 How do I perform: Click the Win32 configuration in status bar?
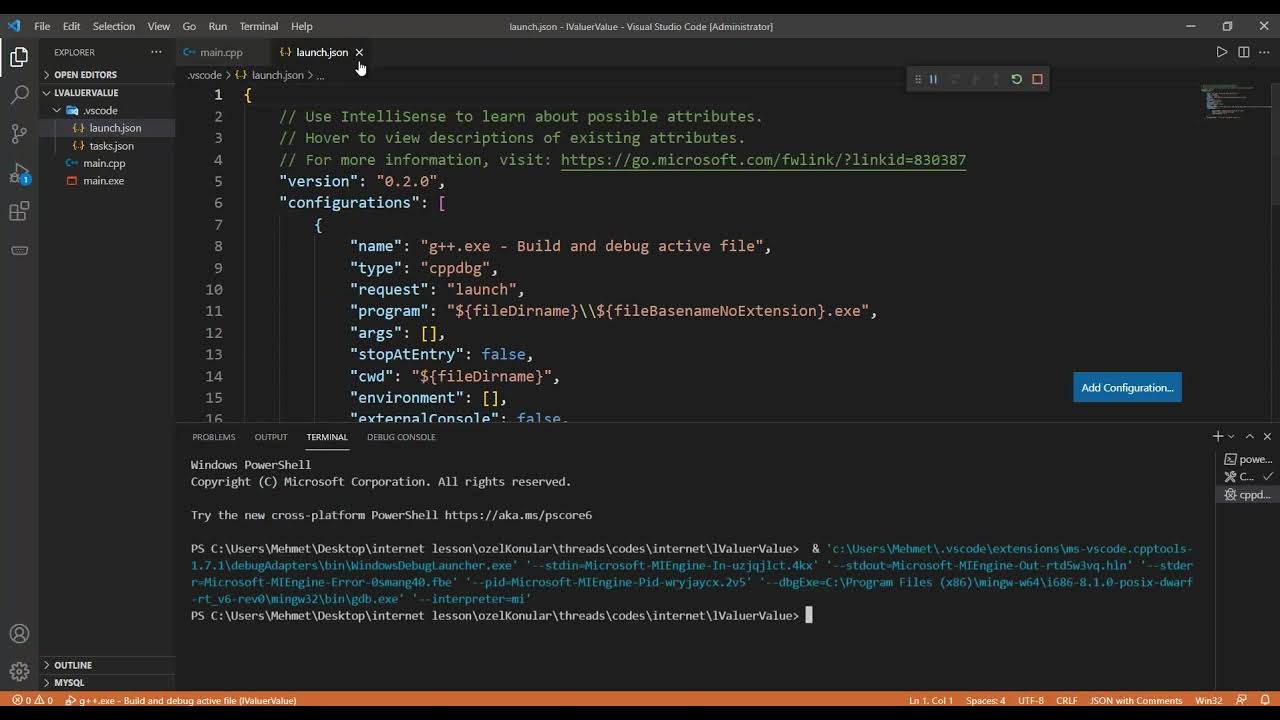(1208, 700)
